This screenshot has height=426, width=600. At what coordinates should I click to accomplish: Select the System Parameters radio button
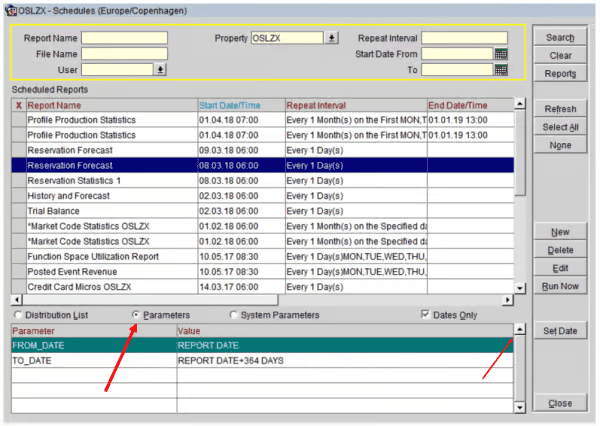234,315
